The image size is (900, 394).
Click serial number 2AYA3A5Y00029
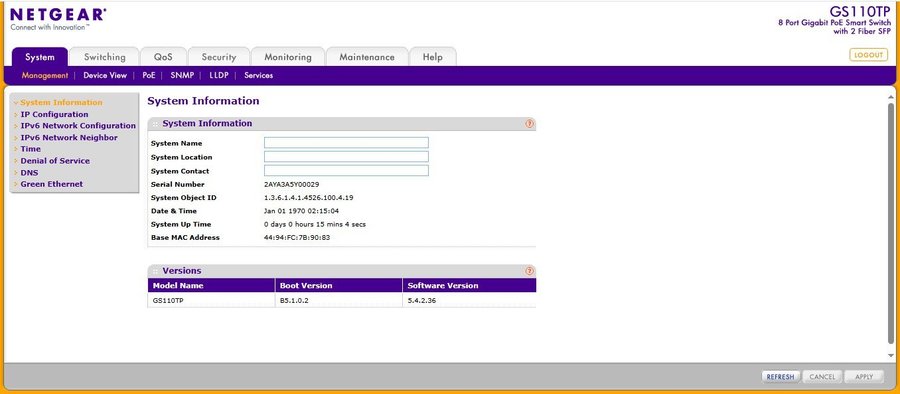point(292,184)
